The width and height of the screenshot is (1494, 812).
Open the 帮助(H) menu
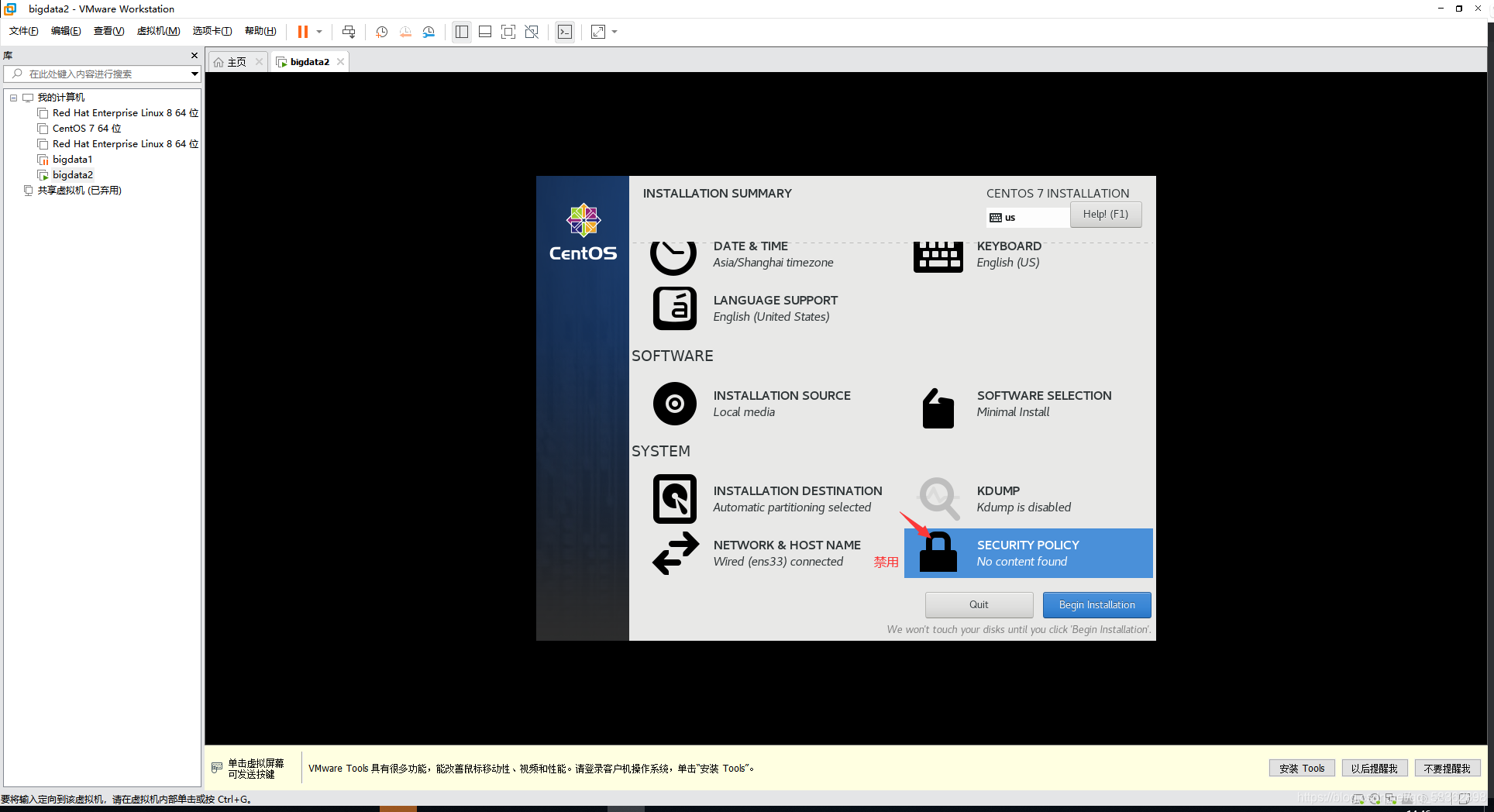click(x=260, y=31)
